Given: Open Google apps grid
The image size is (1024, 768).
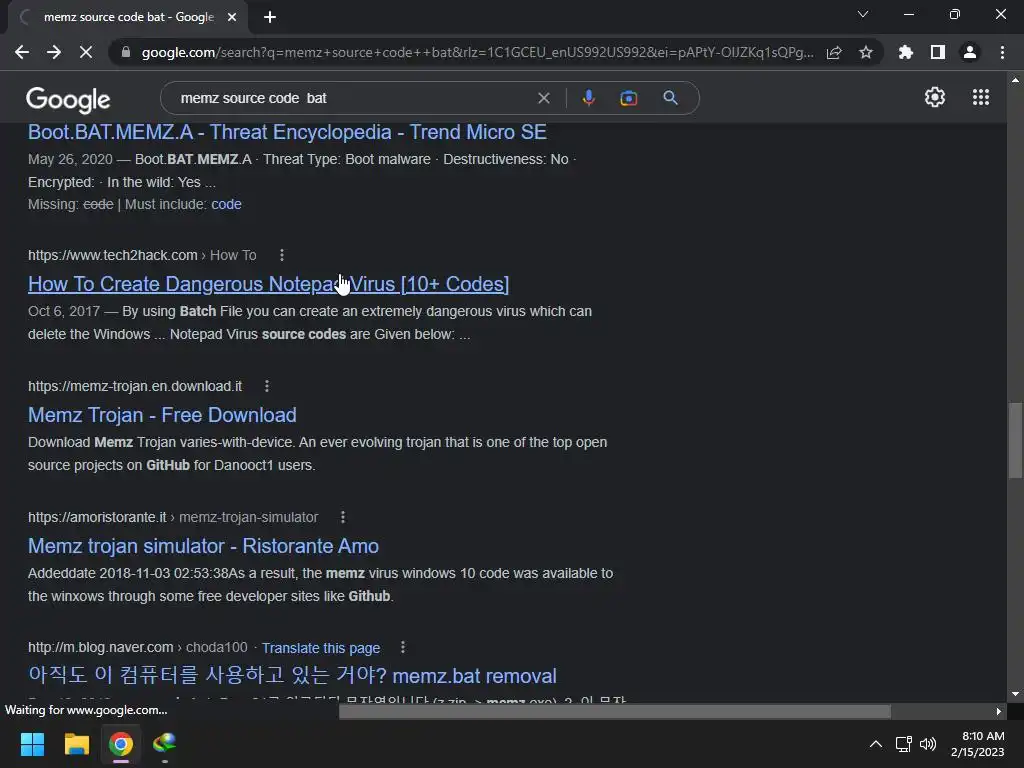Looking at the screenshot, I should click(x=981, y=97).
